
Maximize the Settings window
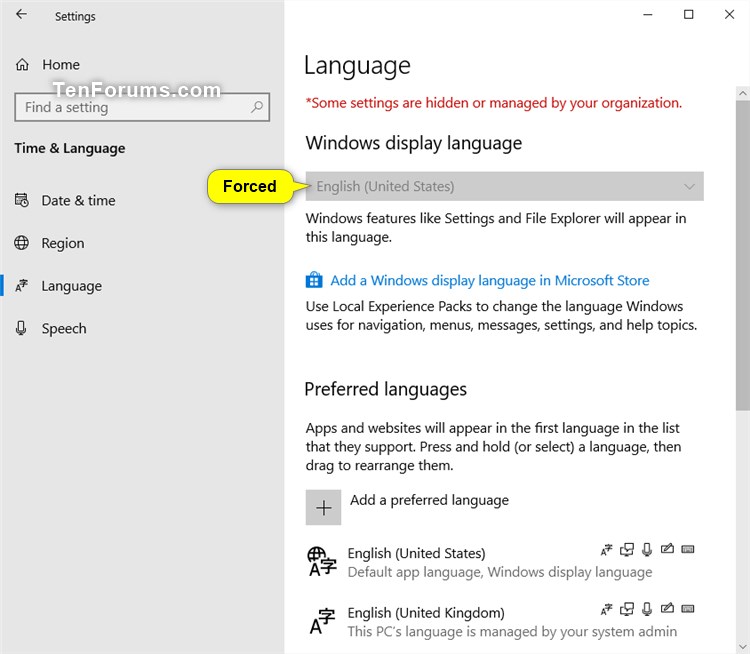pyautogui.click(x=688, y=14)
